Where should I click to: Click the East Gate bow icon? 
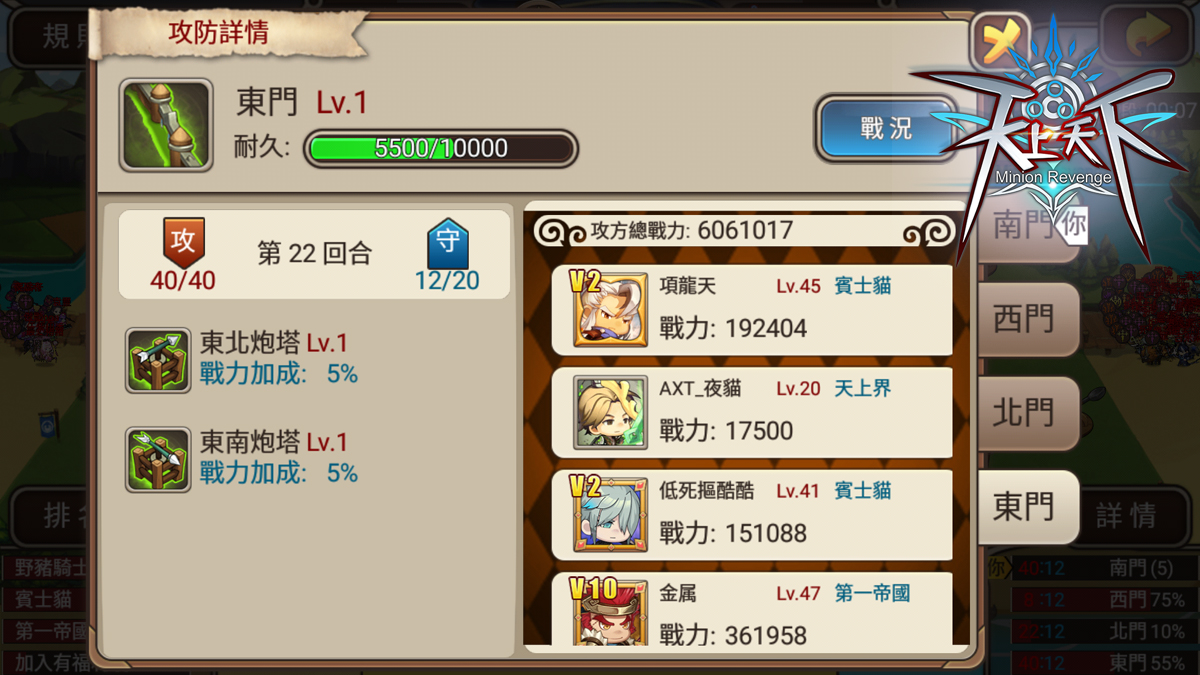tap(166, 125)
